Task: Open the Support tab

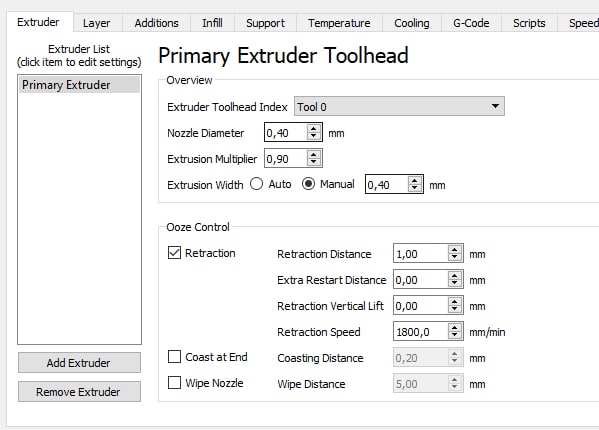Action: coord(265,23)
